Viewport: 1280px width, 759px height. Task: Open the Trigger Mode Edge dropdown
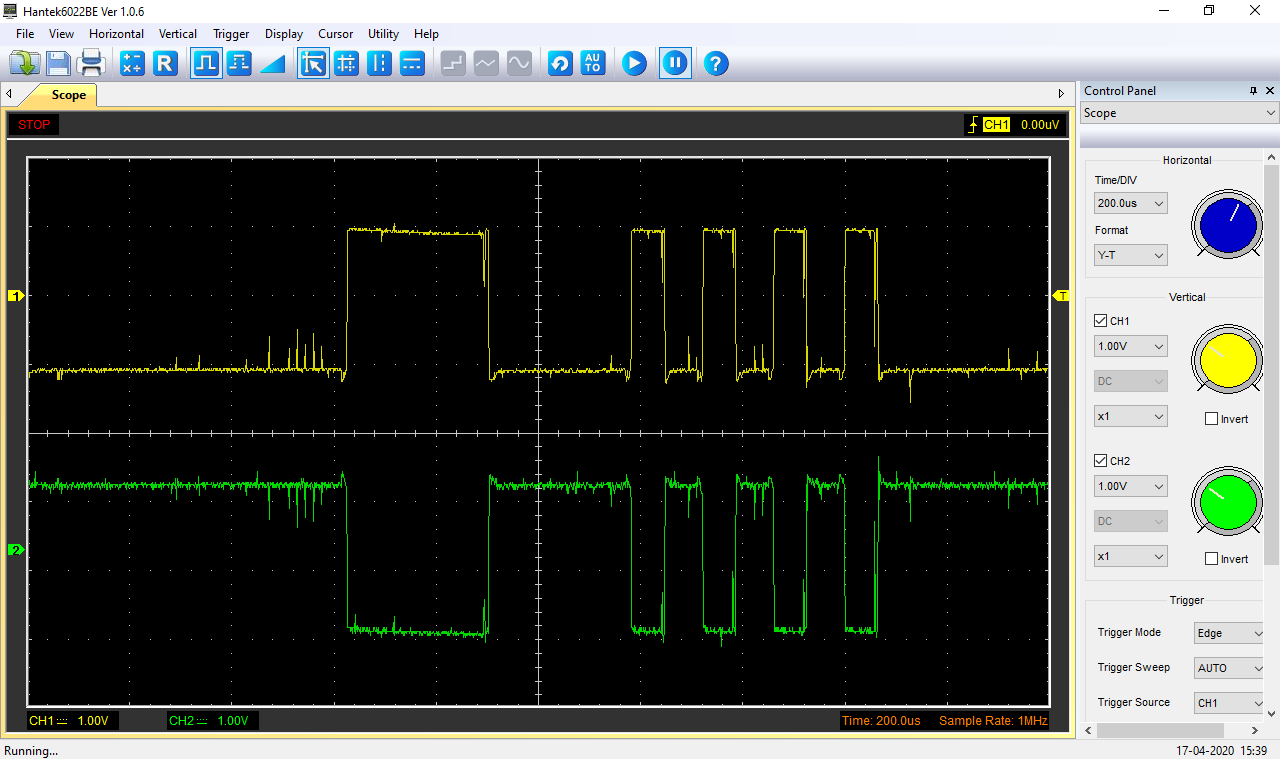1230,633
